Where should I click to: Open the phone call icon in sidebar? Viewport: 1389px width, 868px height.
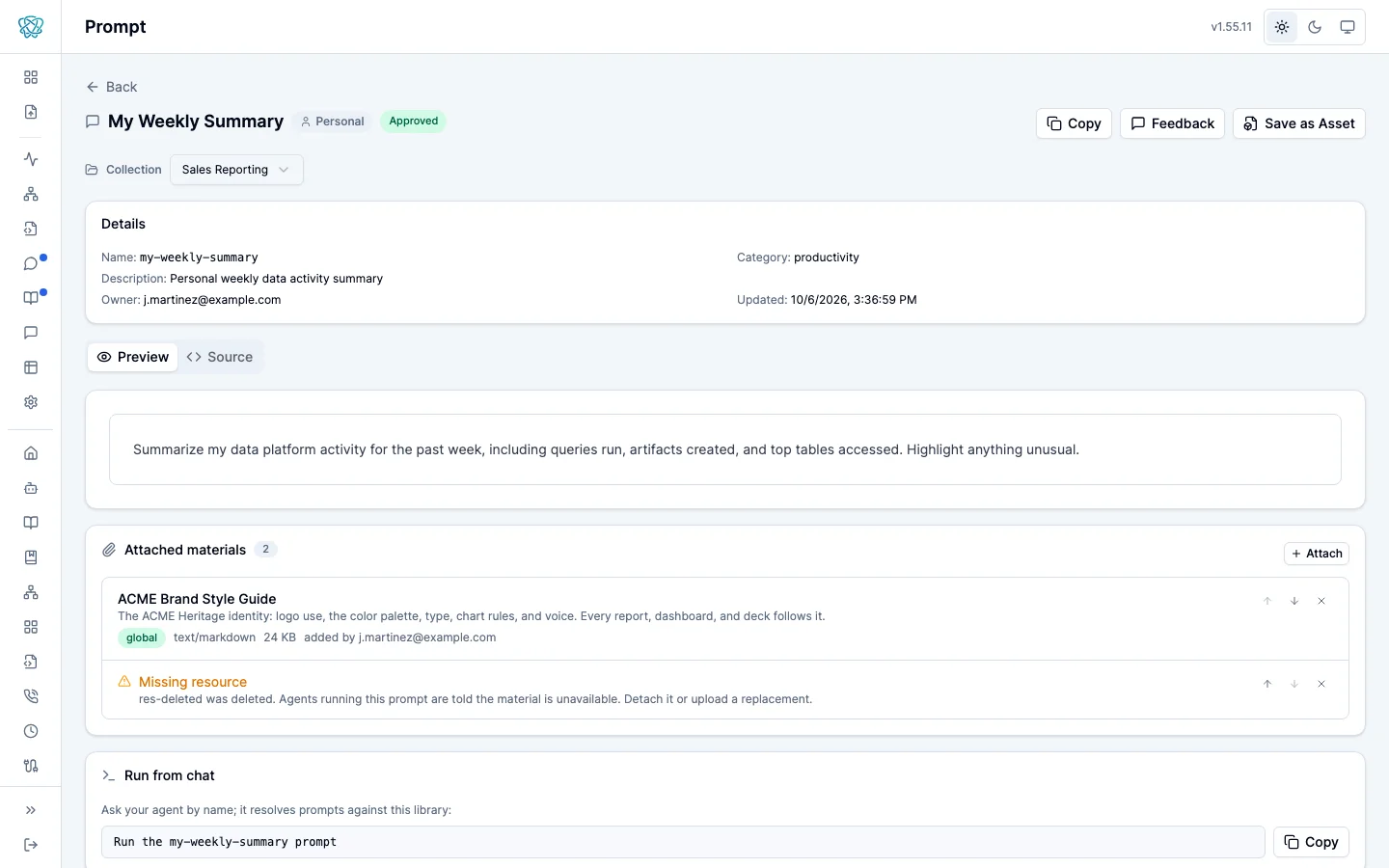pos(31,696)
